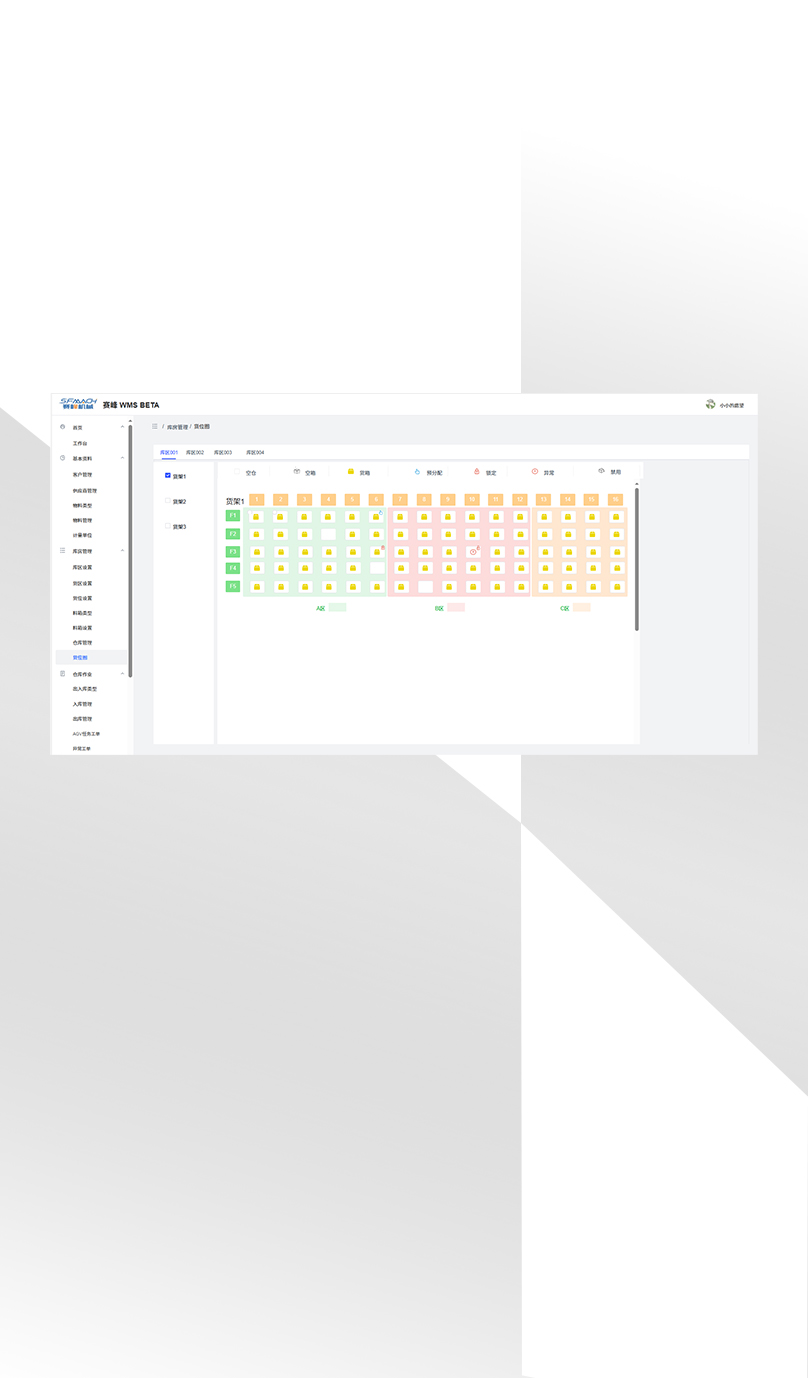Check the 货架2 checkbox
Image resolution: width=808 pixels, height=1378 pixels.
pyautogui.click(x=168, y=501)
